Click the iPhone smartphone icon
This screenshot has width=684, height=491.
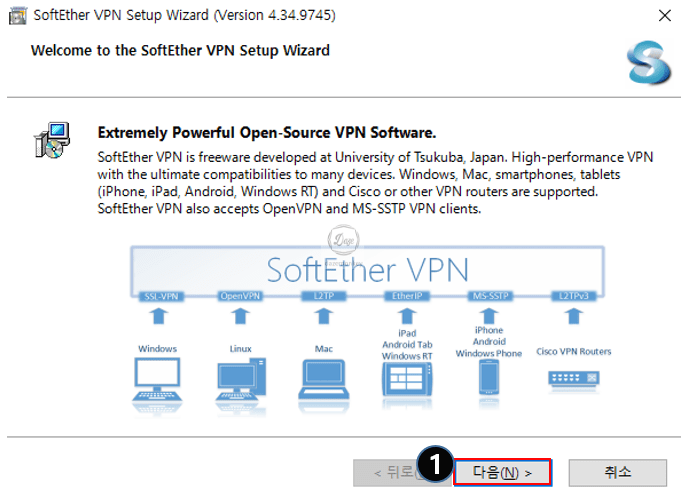click(489, 377)
